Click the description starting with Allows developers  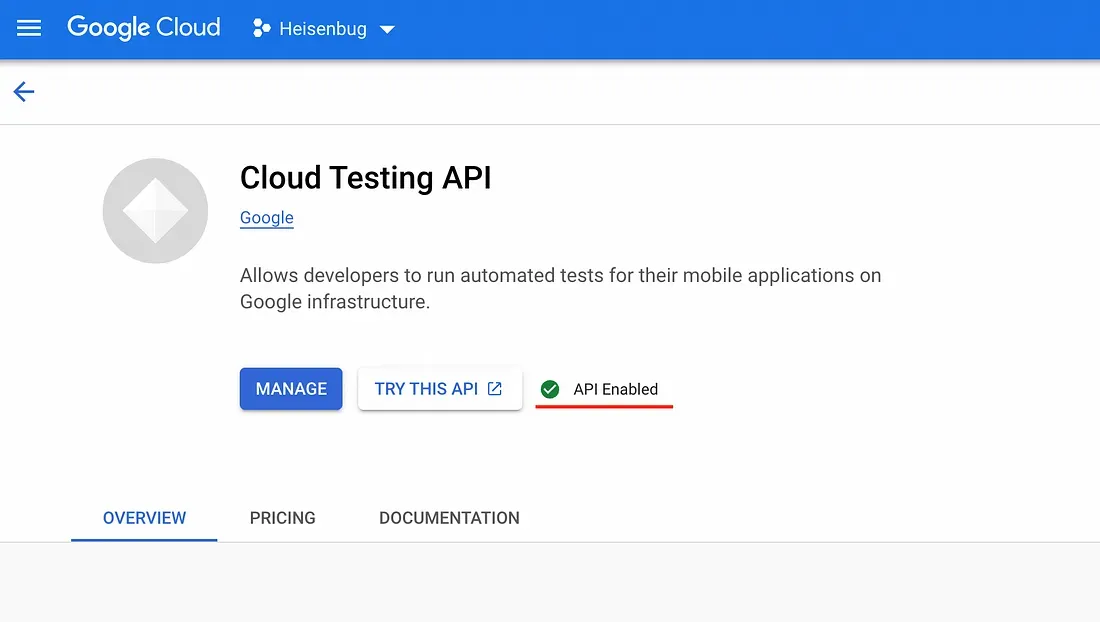tap(561, 288)
